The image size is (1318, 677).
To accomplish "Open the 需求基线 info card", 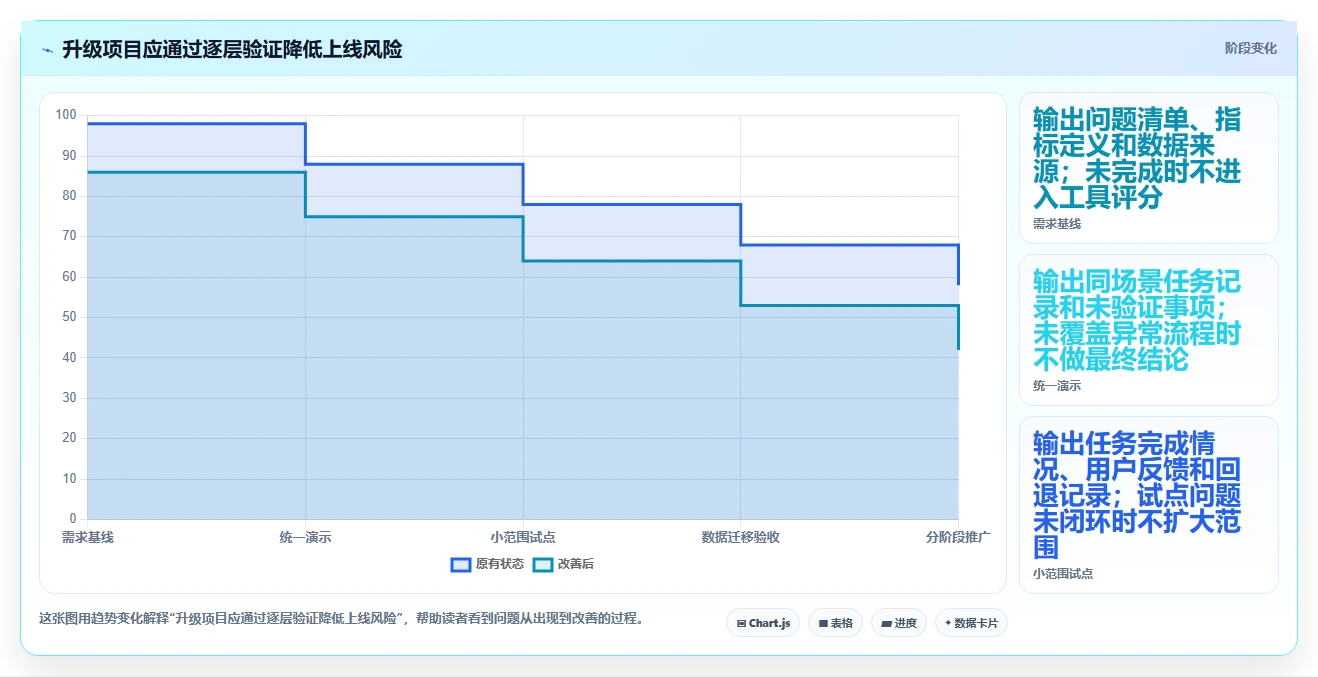I will pos(1148,168).
